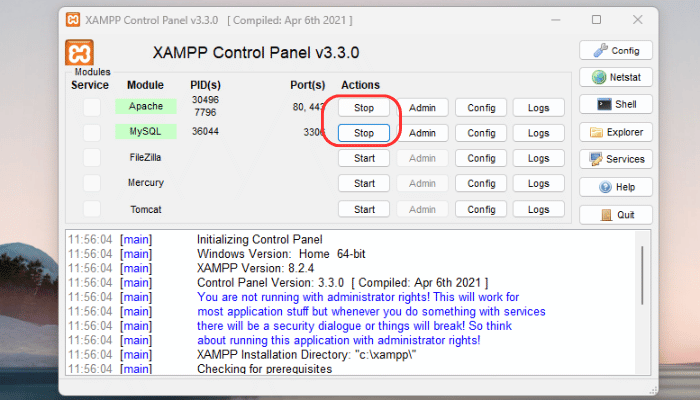700x400 pixels.
Task: Open Apache Config options
Action: pyautogui.click(x=481, y=108)
